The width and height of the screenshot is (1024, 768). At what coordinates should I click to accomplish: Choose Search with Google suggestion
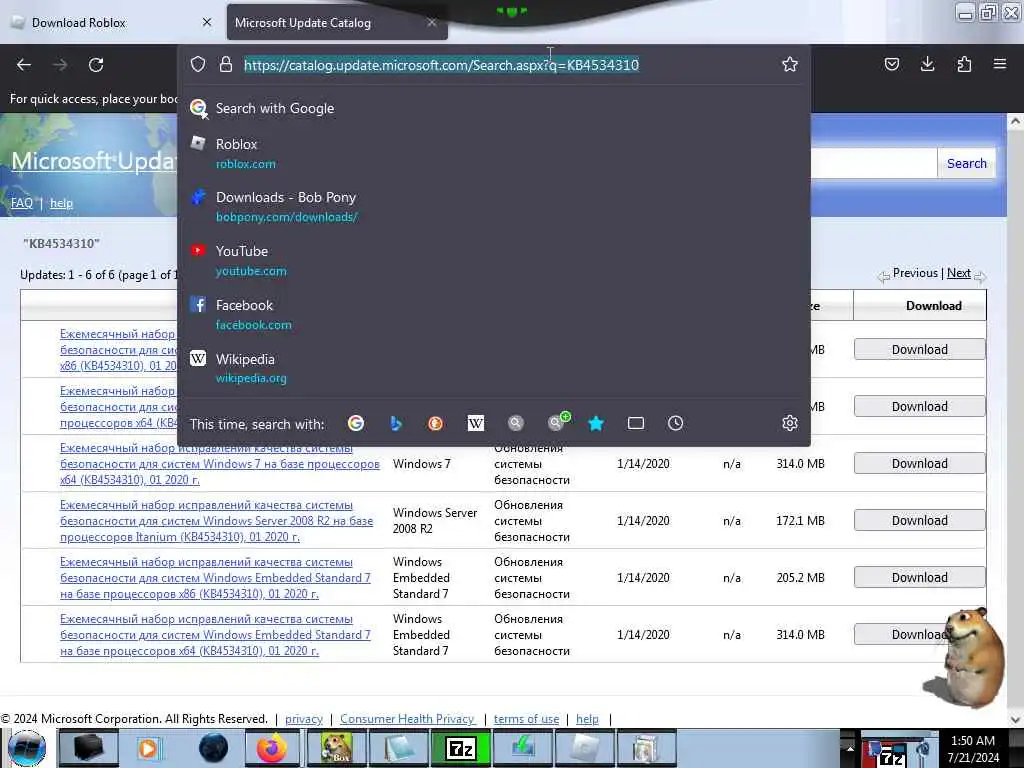point(494,108)
